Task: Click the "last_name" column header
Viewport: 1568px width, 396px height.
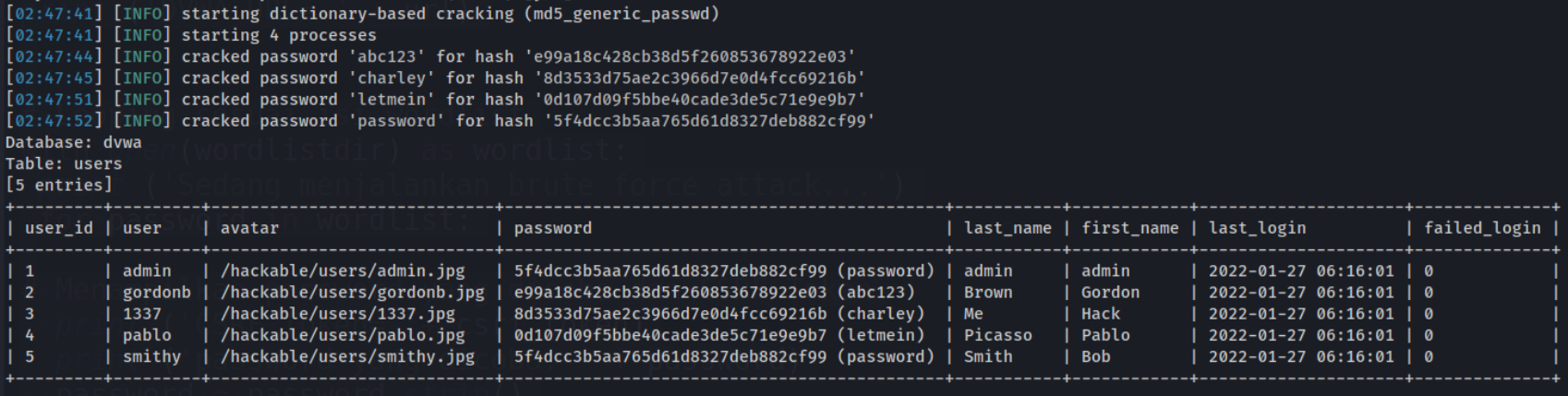Action: tap(1007, 228)
